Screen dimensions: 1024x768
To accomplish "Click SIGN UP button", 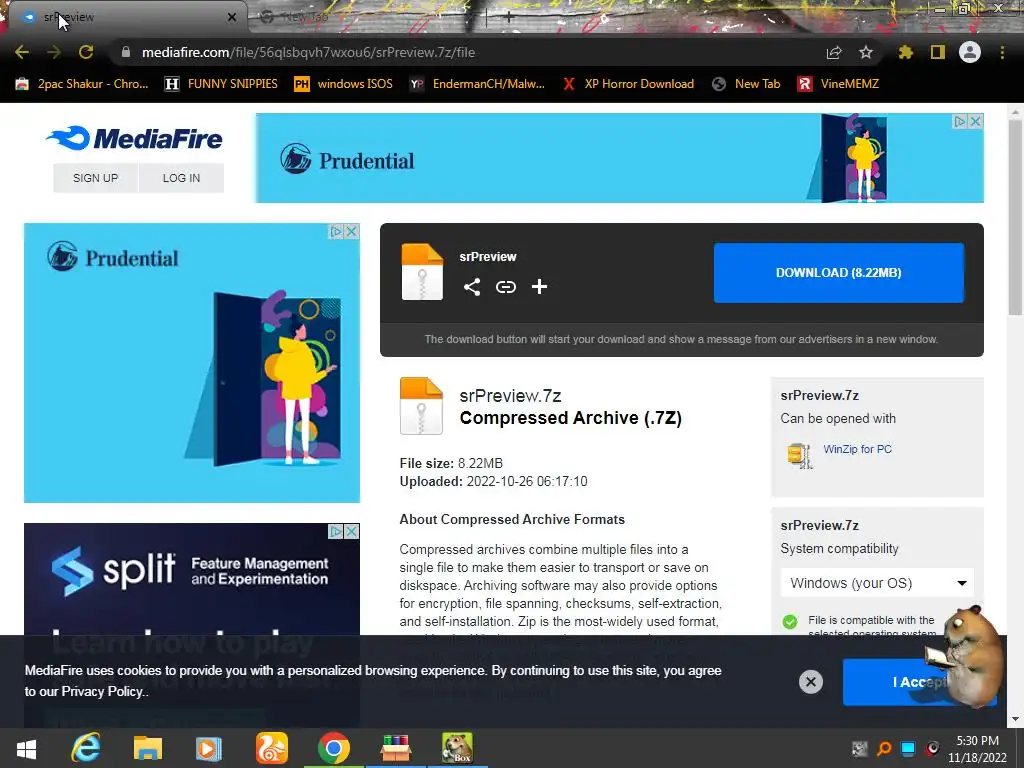I will tap(95, 178).
